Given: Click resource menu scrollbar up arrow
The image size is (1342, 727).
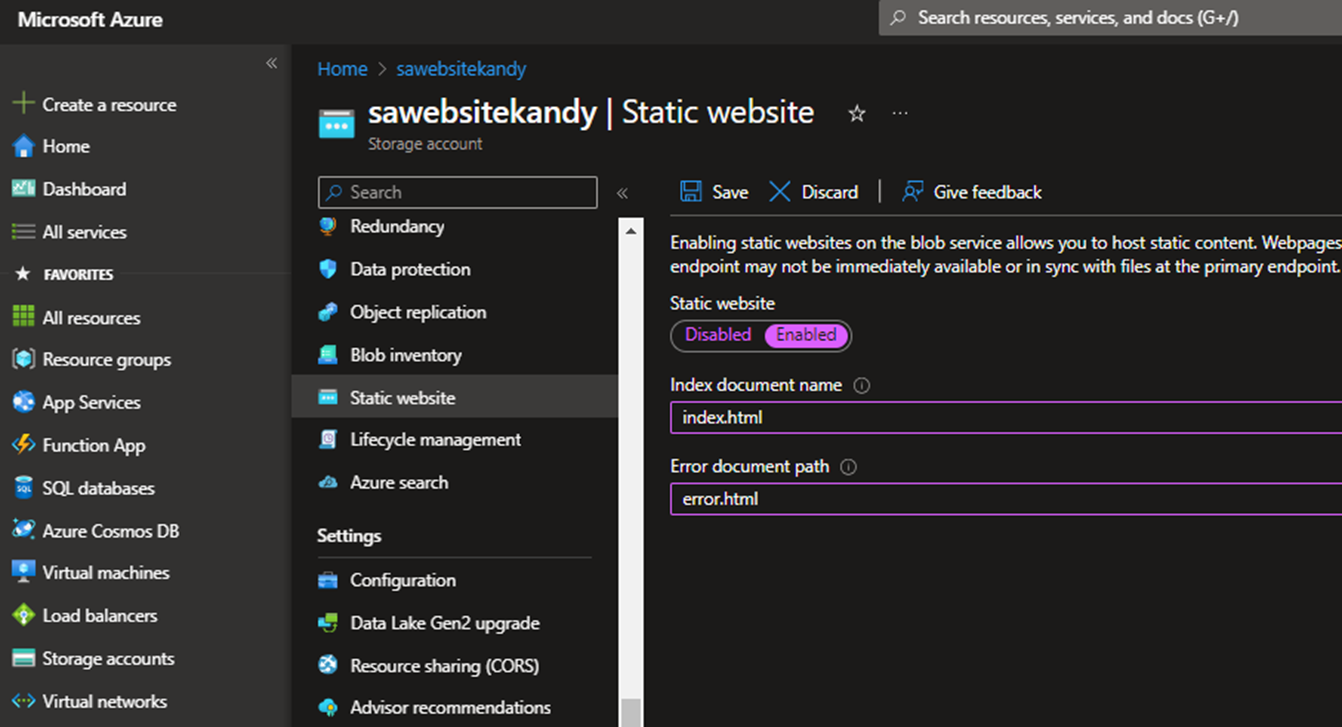Looking at the screenshot, I should [x=630, y=231].
